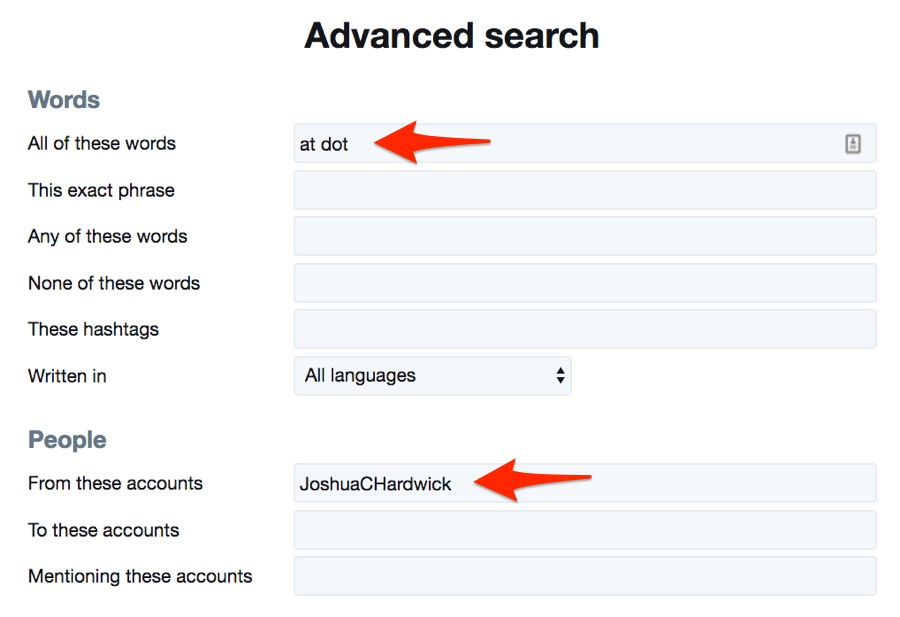Image resolution: width=900 pixels, height=617 pixels.
Task: Click the To these accounts label text
Action: [x=104, y=530]
